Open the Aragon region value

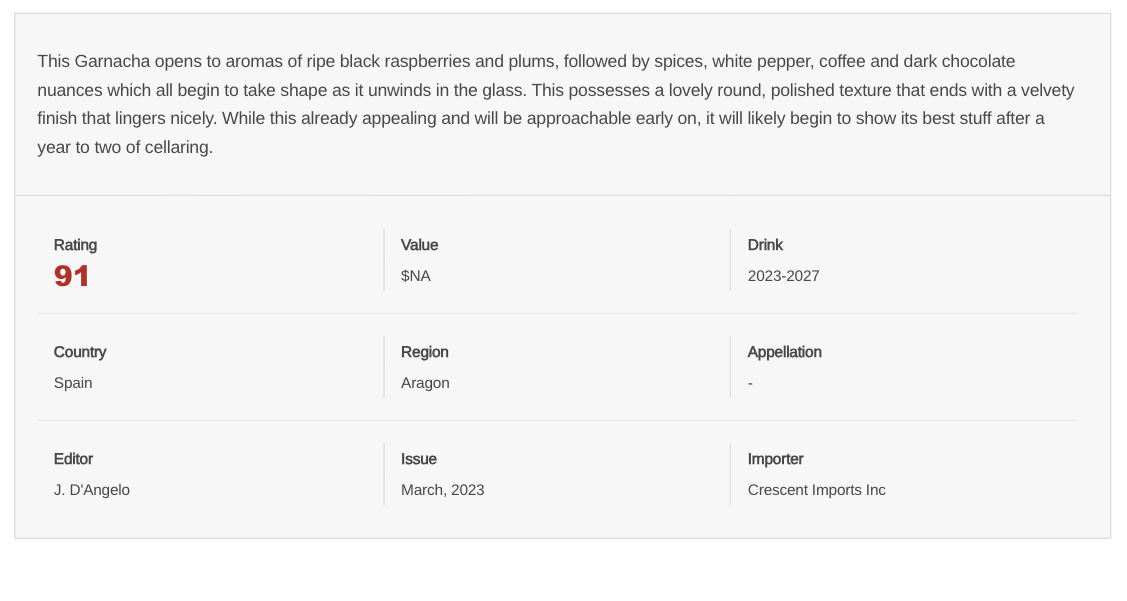click(x=425, y=383)
